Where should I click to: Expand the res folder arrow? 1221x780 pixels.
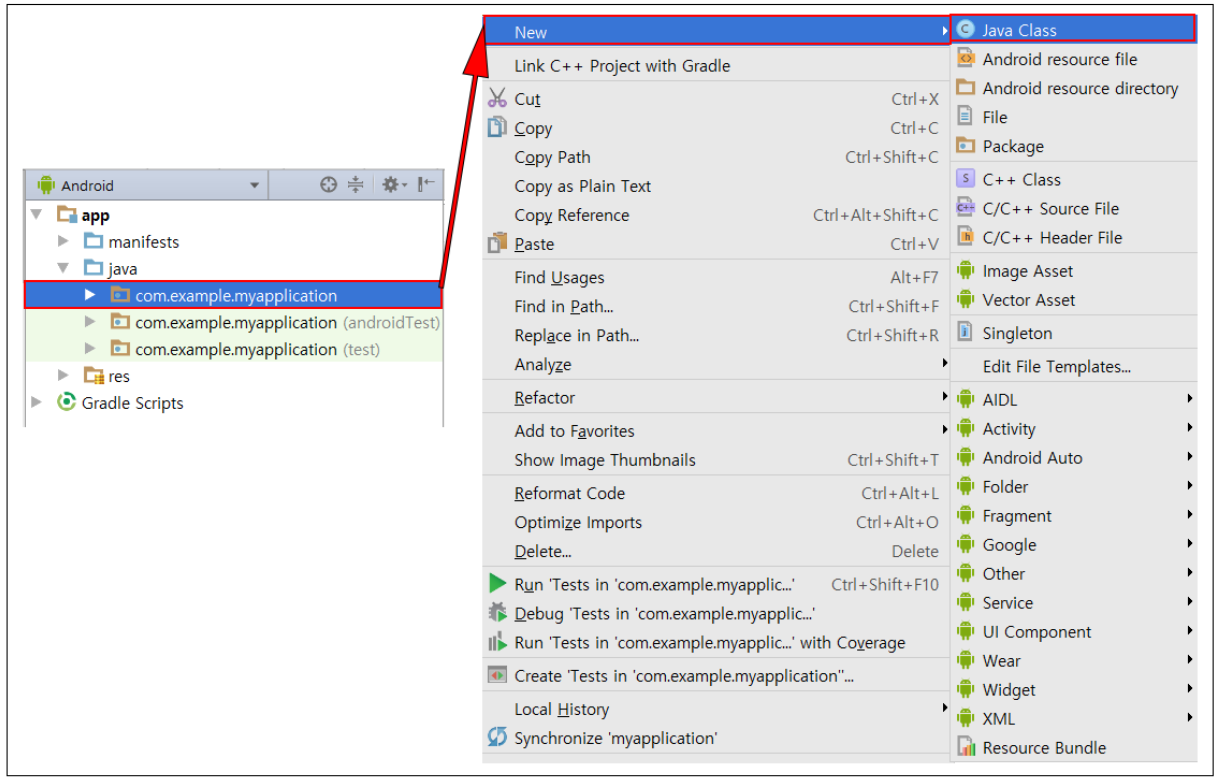[x=63, y=375]
